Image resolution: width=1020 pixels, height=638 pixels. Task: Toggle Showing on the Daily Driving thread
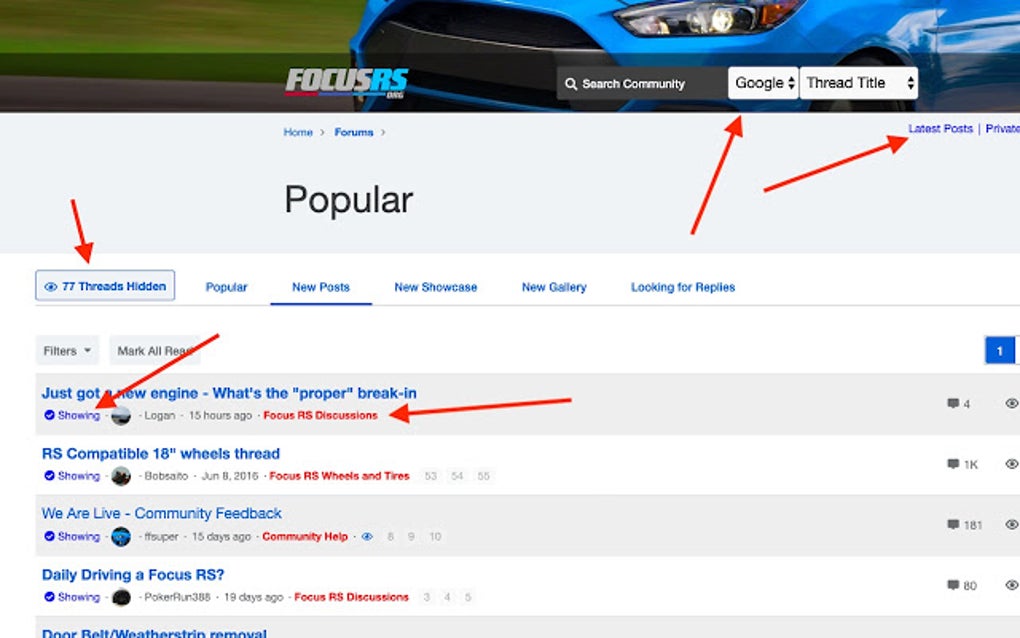coord(72,597)
